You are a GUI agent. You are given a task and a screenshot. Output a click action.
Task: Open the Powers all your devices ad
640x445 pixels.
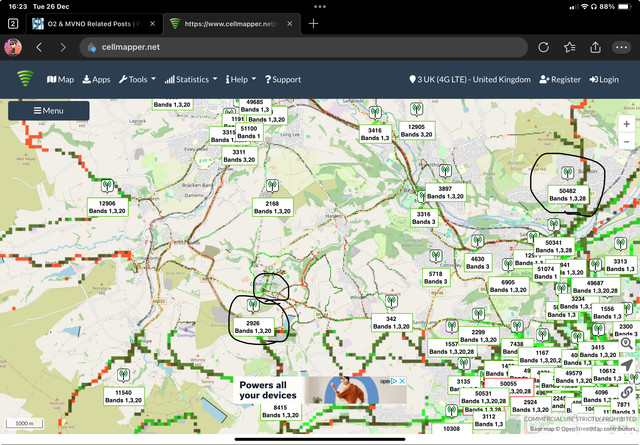point(320,390)
